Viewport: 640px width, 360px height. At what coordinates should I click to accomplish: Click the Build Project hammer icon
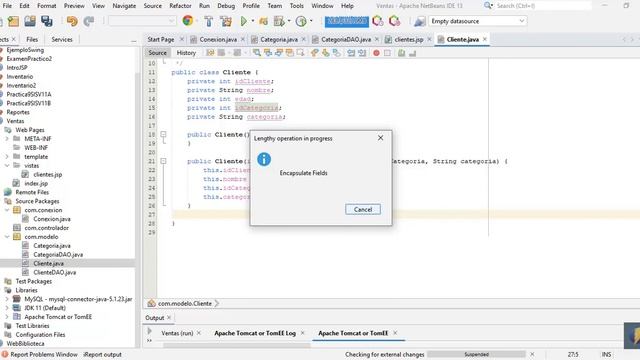(209, 21)
